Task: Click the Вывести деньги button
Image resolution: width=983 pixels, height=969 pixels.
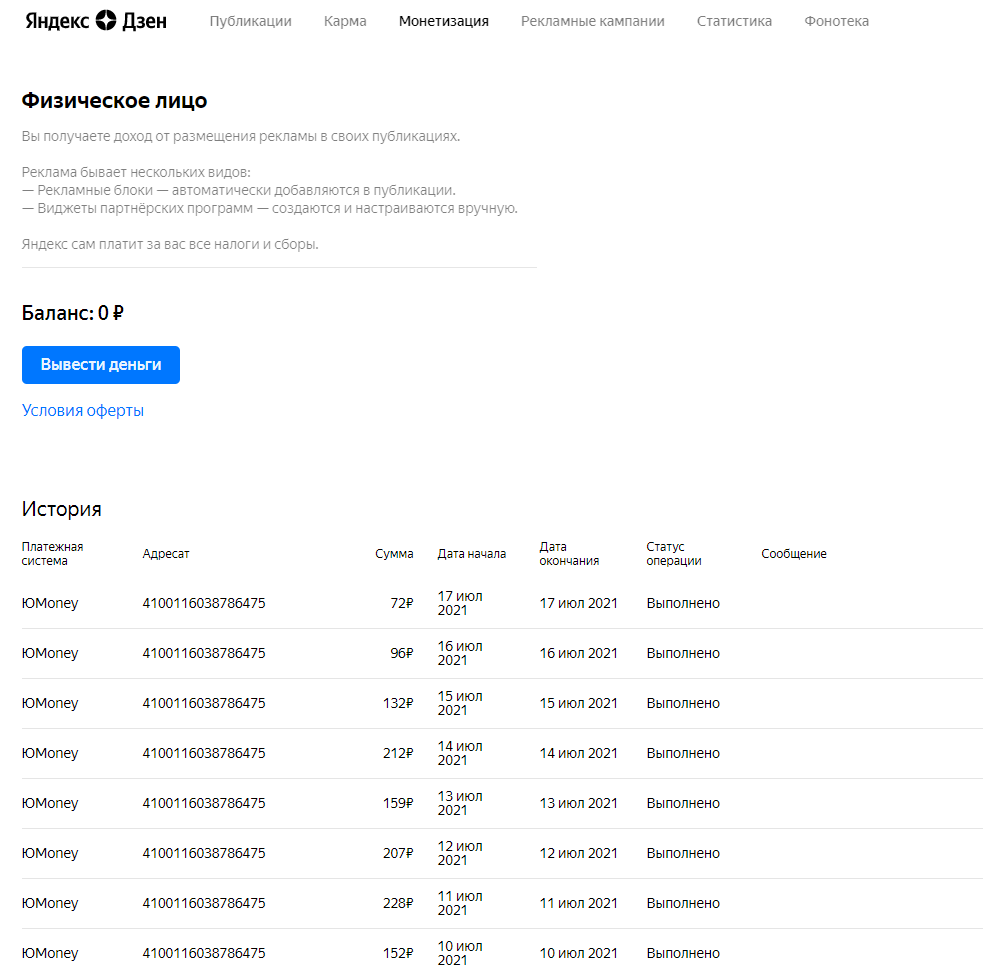Action: click(101, 365)
